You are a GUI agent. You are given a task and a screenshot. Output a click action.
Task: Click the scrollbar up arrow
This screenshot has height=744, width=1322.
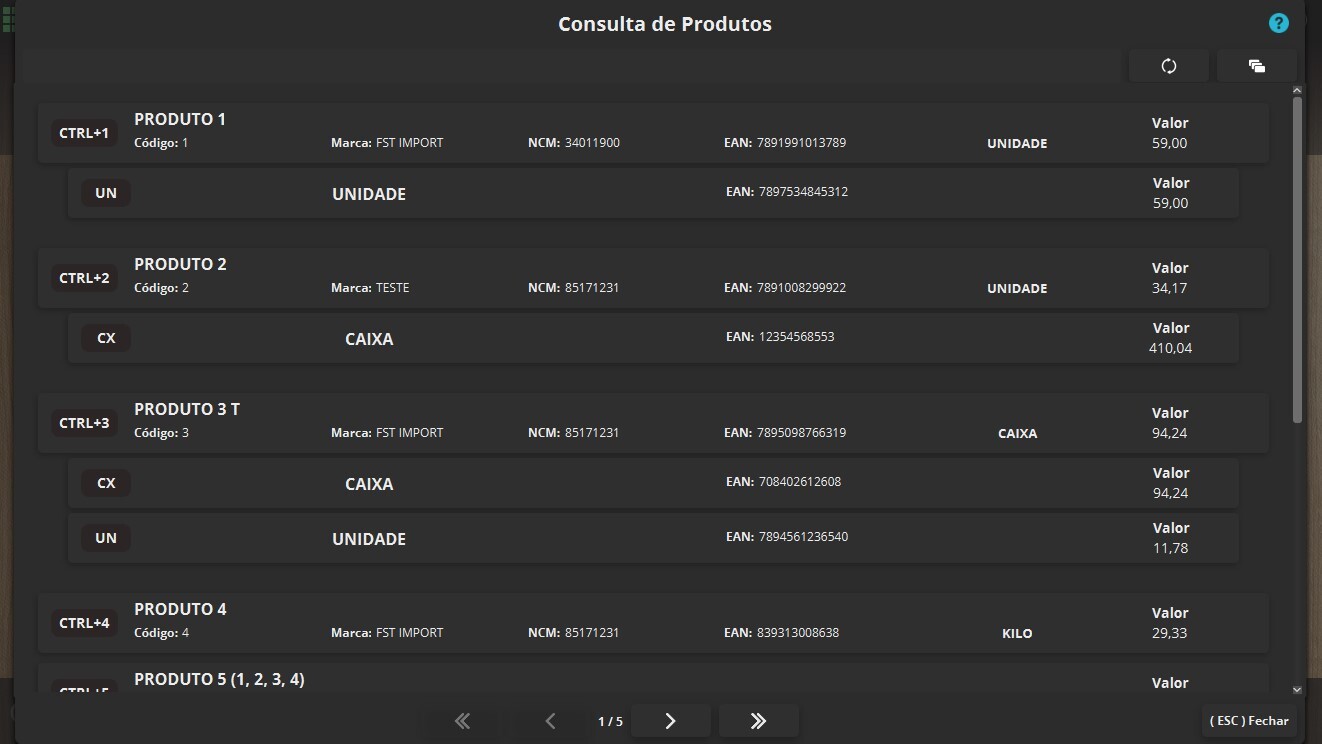[x=1297, y=90]
